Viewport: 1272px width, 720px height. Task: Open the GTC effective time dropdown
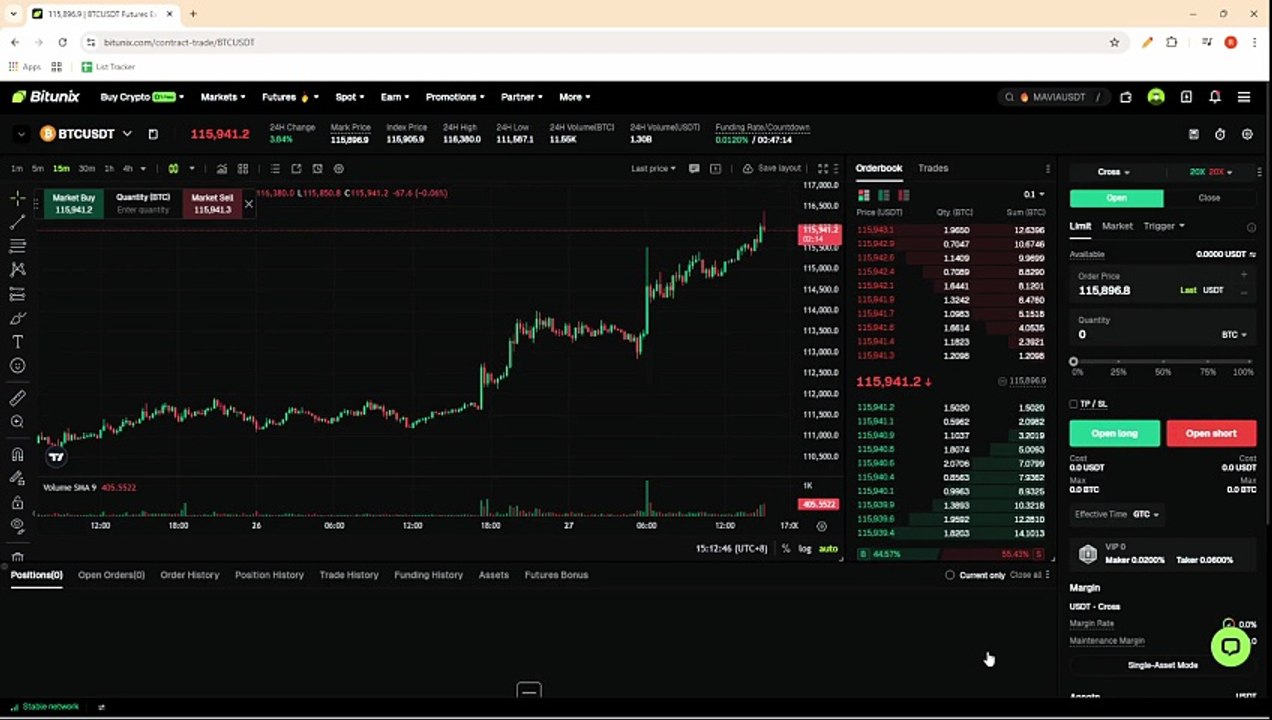coord(1146,515)
